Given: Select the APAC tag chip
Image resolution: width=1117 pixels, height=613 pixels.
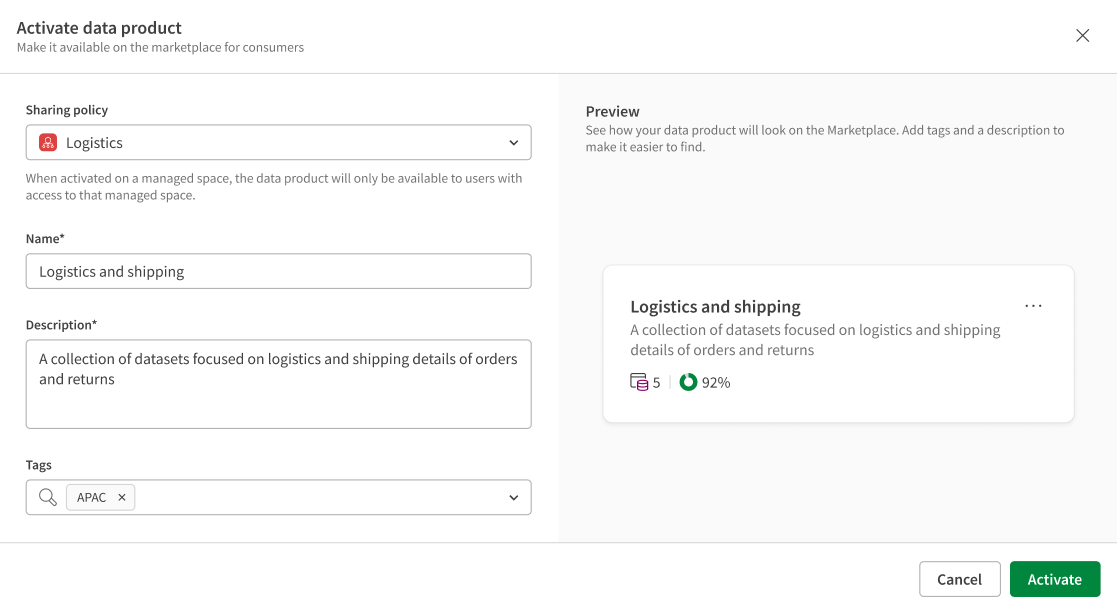Looking at the screenshot, I should click(x=92, y=497).
